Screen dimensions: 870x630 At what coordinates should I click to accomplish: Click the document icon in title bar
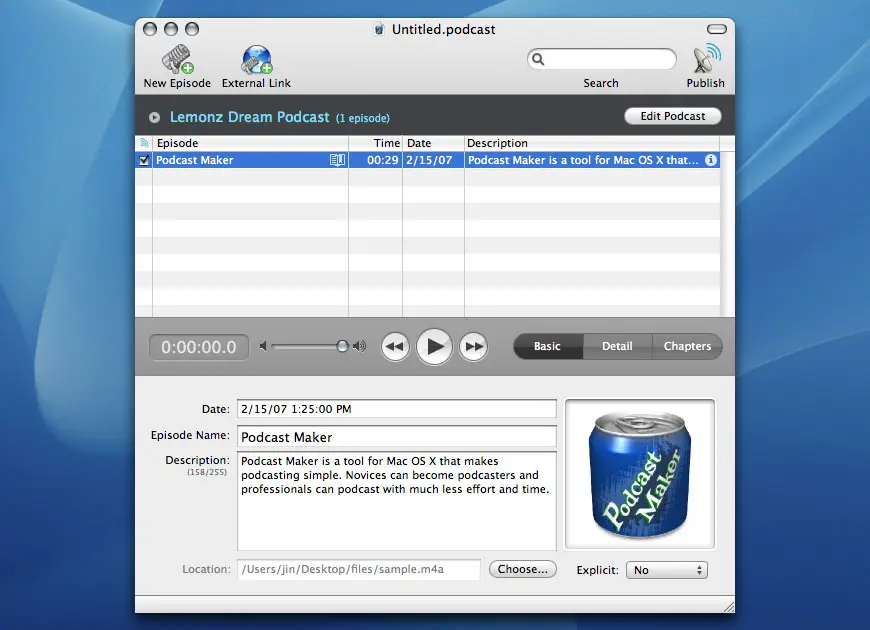(x=379, y=29)
